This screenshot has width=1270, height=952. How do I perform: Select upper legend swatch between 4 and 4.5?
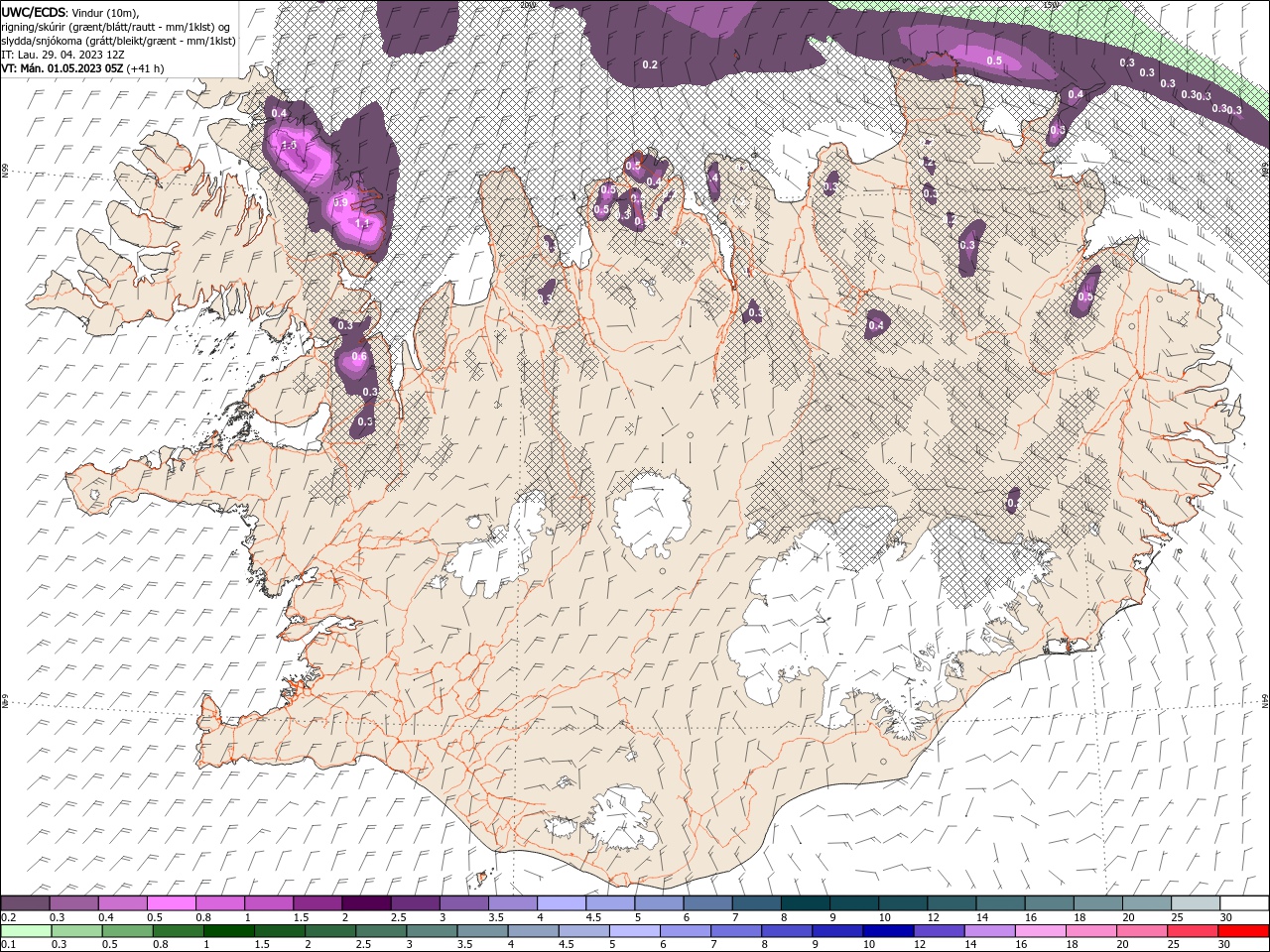[562, 903]
